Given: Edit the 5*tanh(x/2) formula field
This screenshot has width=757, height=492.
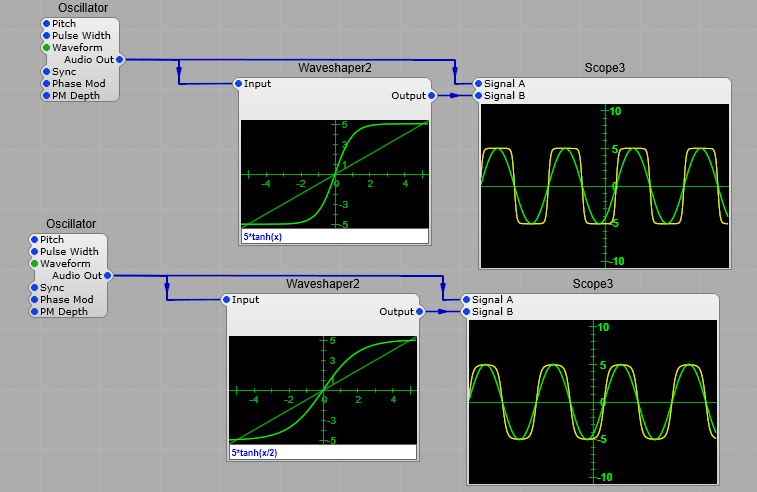Looking at the screenshot, I should [322, 453].
